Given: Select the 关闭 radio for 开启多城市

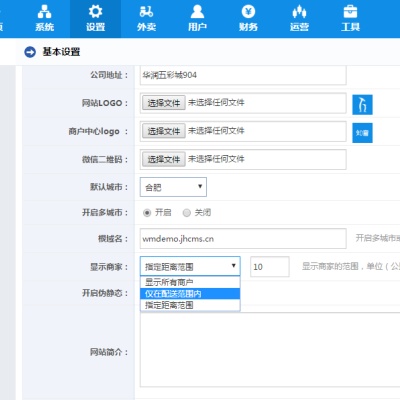Looking at the screenshot, I should point(187,213).
